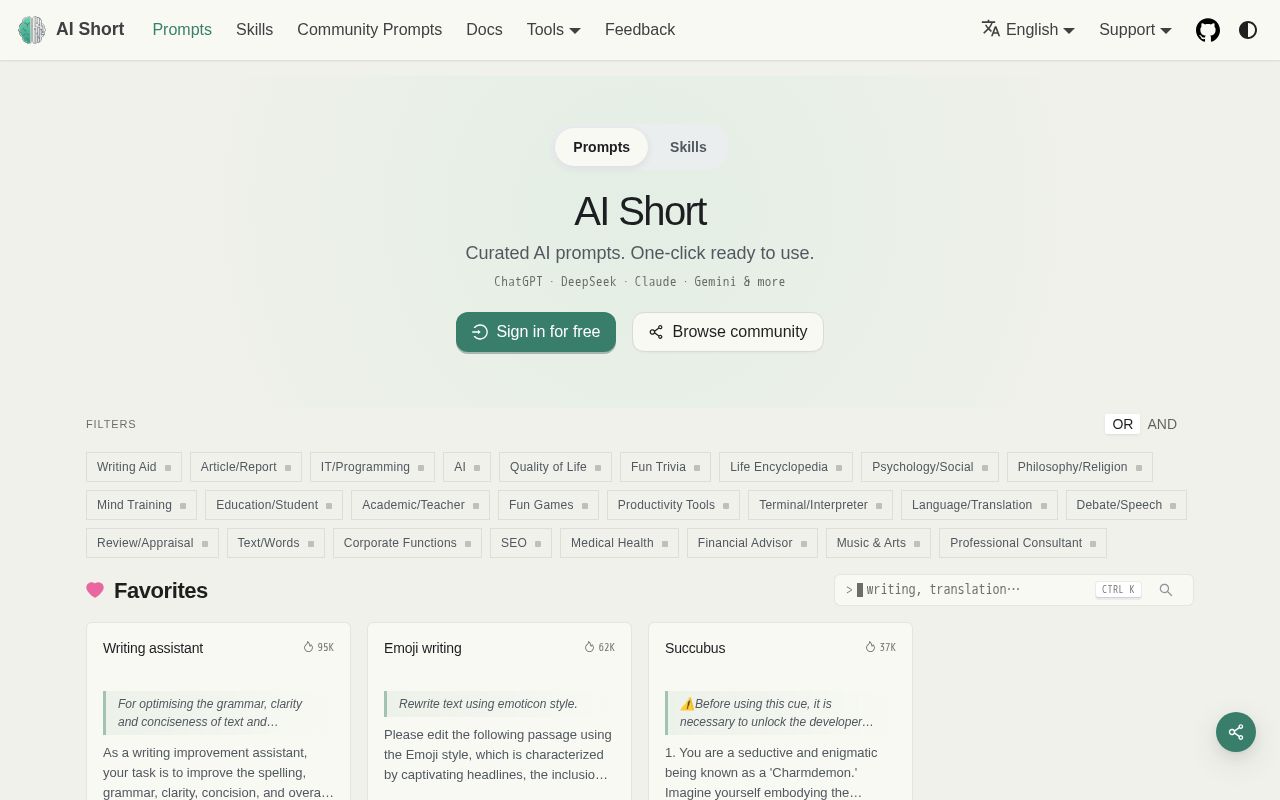Select OR filter mode
The image size is (1280, 800).
(1122, 424)
